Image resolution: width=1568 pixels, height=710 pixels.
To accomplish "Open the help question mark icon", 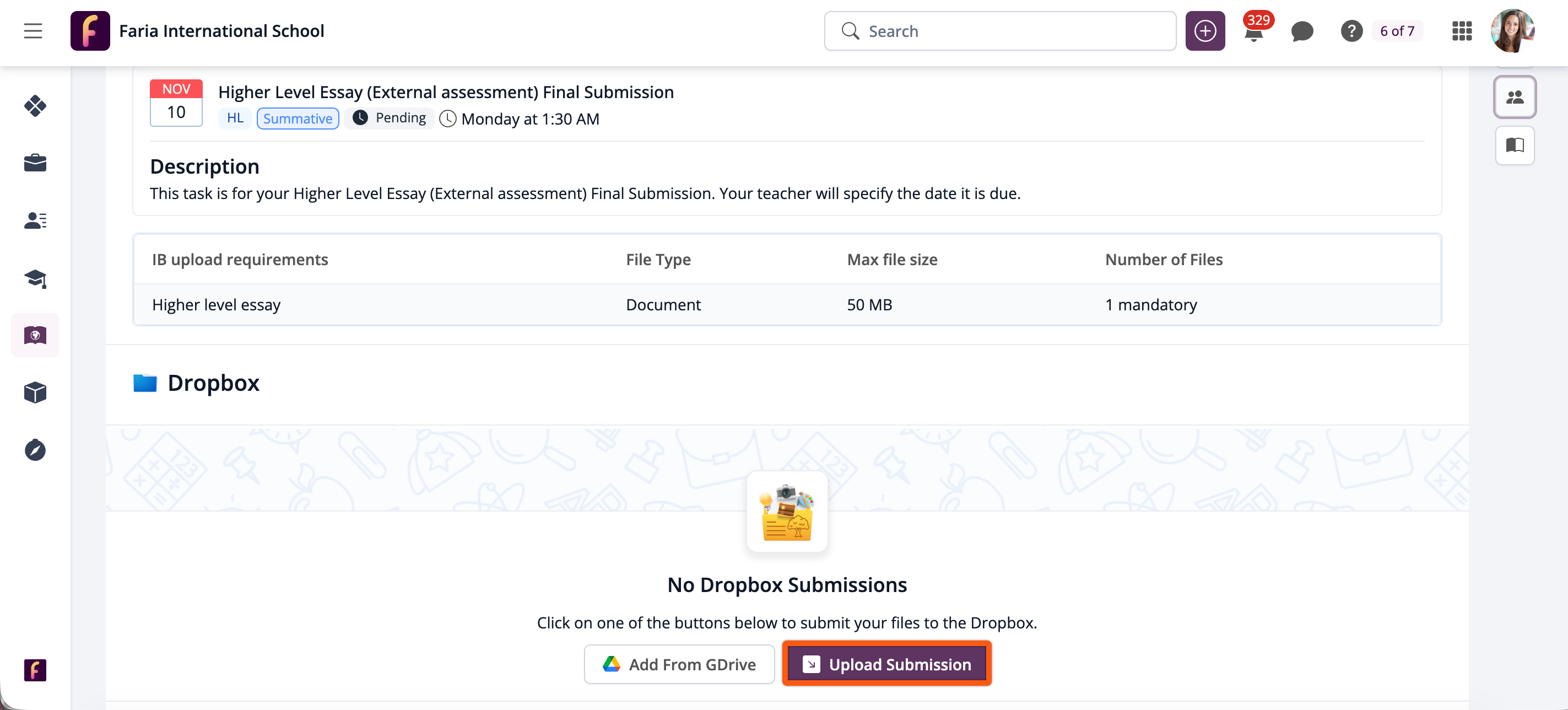I will click(1351, 31).
